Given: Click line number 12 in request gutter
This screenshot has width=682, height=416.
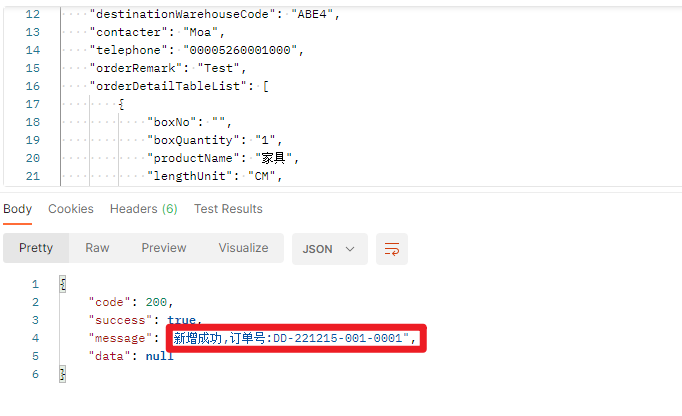Looking at the screenshot, I should 33,14.
